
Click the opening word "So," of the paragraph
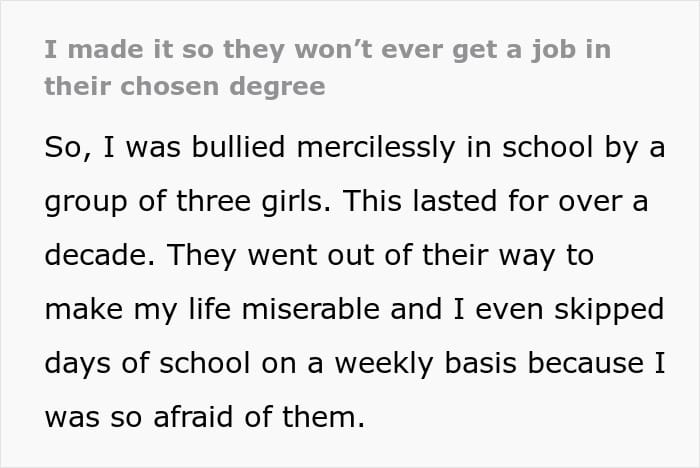click(x=64, y=149)
